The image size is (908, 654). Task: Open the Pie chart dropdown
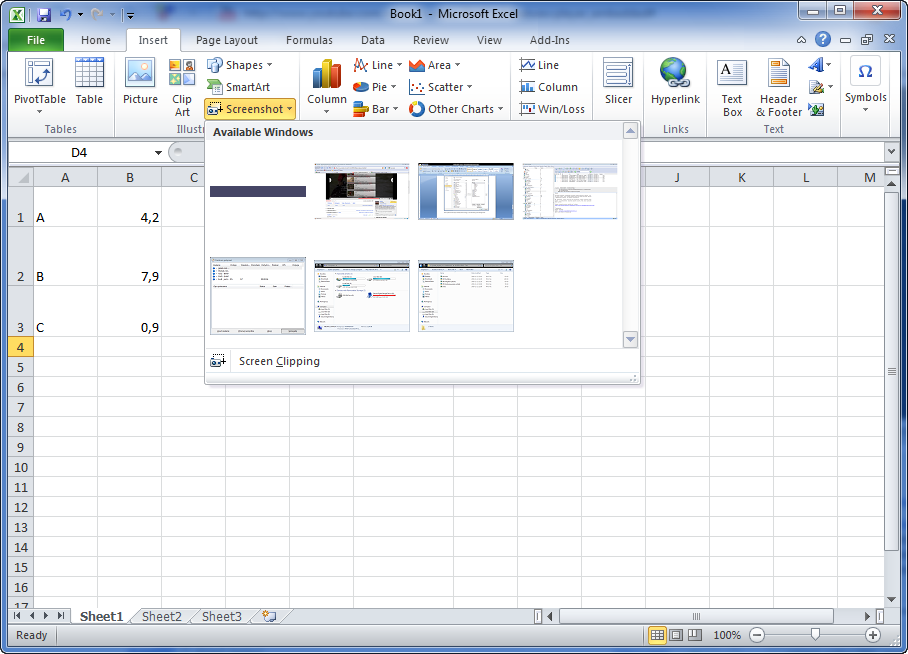pyautogui.click(x=375, y=87)
